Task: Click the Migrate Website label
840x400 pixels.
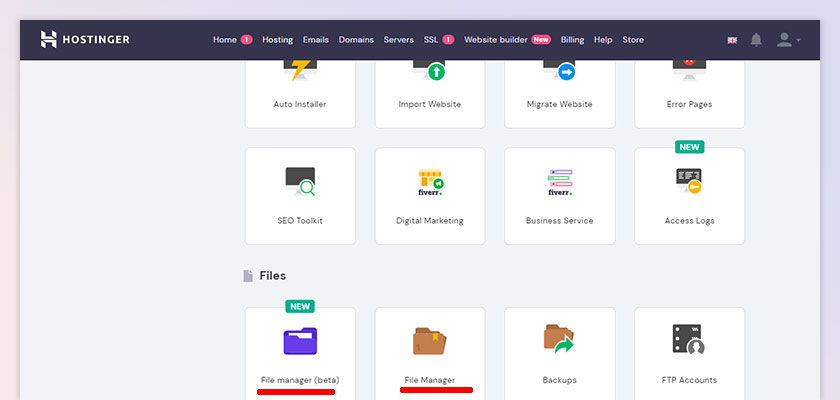Action: [560, 104]
